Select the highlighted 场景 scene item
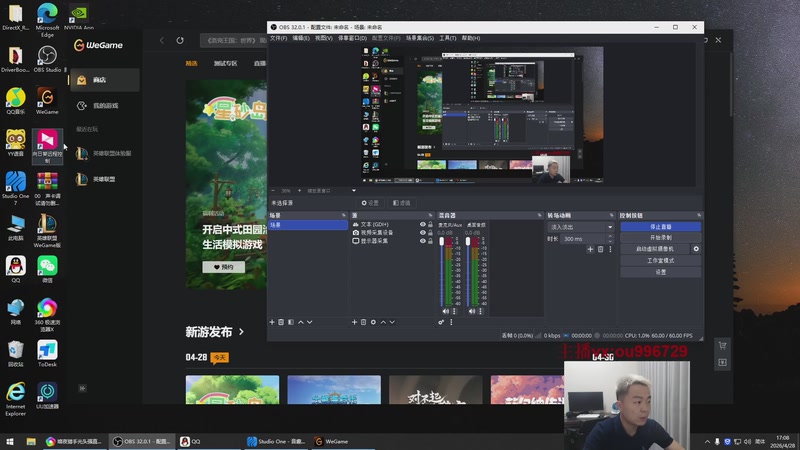The image size is (800, 450). click(308, 224)
